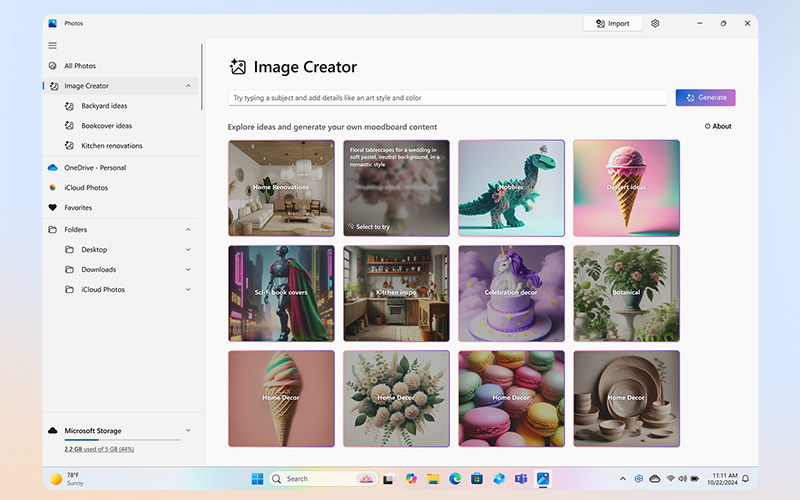The width and height of the screenshot is (800, 500).
Task: Click the sidebar vertical scrollbar
Action: click(x=202, y=77)
